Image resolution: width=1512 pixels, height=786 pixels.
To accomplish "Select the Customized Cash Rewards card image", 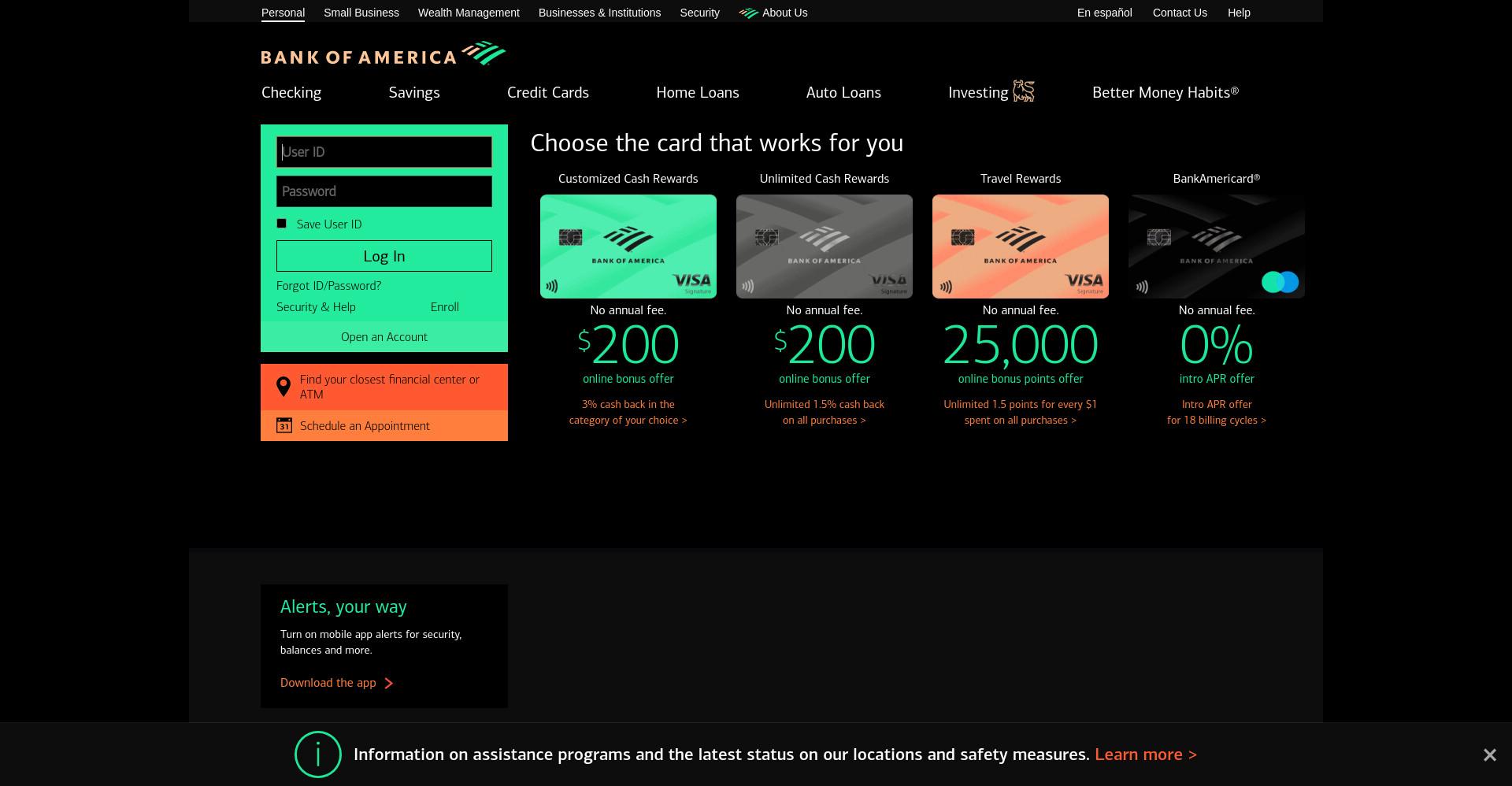I will click(628, 247).
